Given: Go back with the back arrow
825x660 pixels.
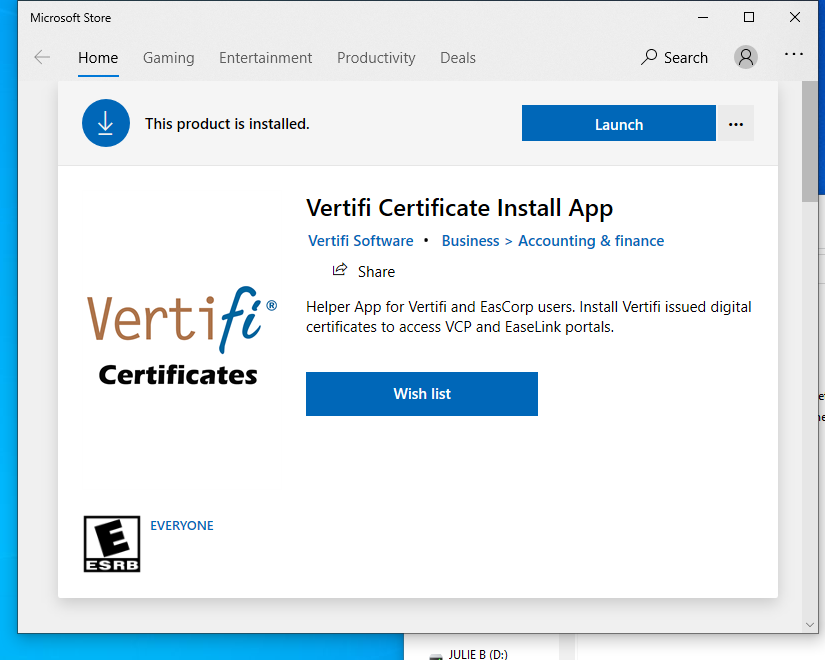Looking at the screenshot, I should click(x=42, y=57).
